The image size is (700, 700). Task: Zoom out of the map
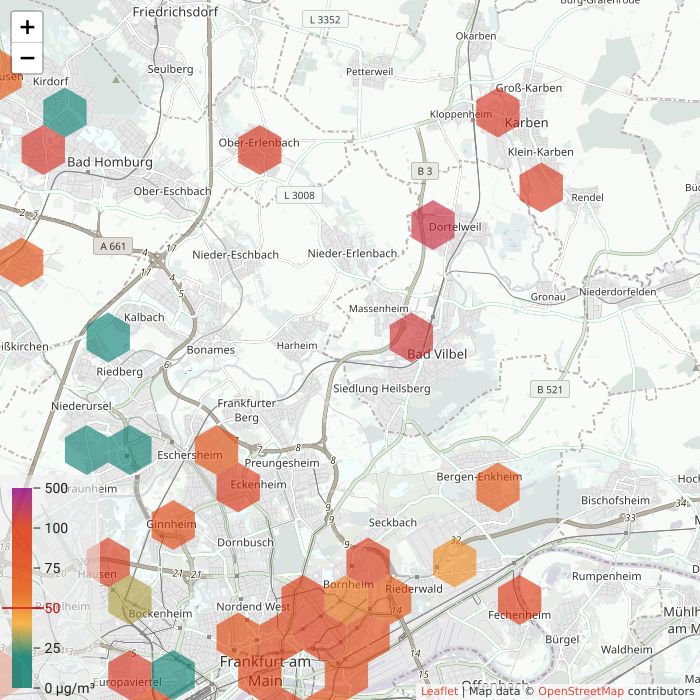[27, 58]
